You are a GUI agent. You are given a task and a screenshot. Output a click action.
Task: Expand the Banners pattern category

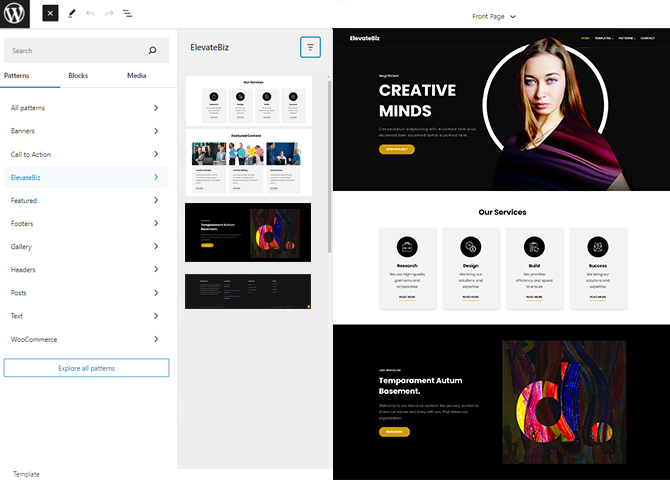(85, 131)
